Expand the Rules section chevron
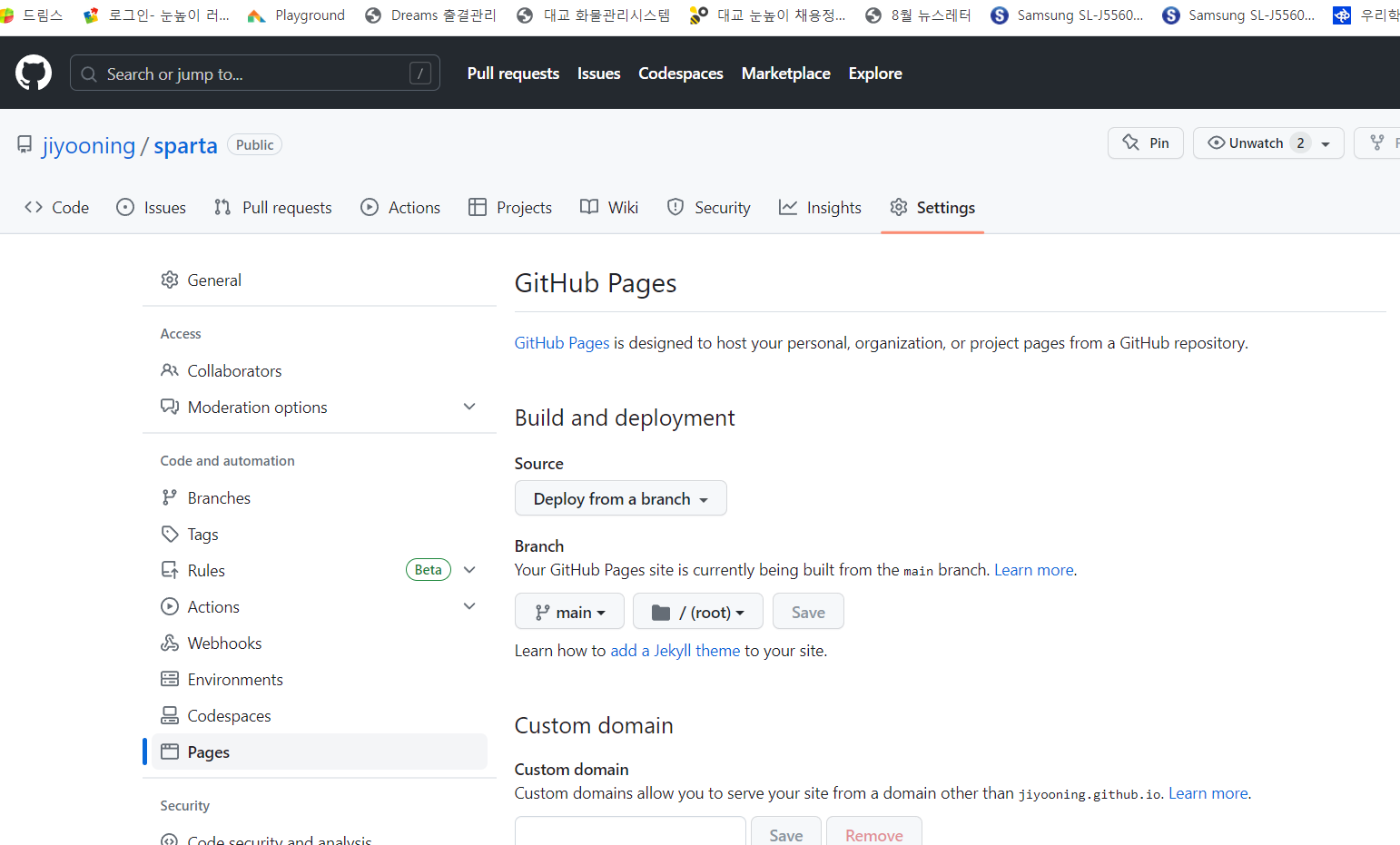Image resolution: width=1400 pixels, height=845 pixels. 469,570
